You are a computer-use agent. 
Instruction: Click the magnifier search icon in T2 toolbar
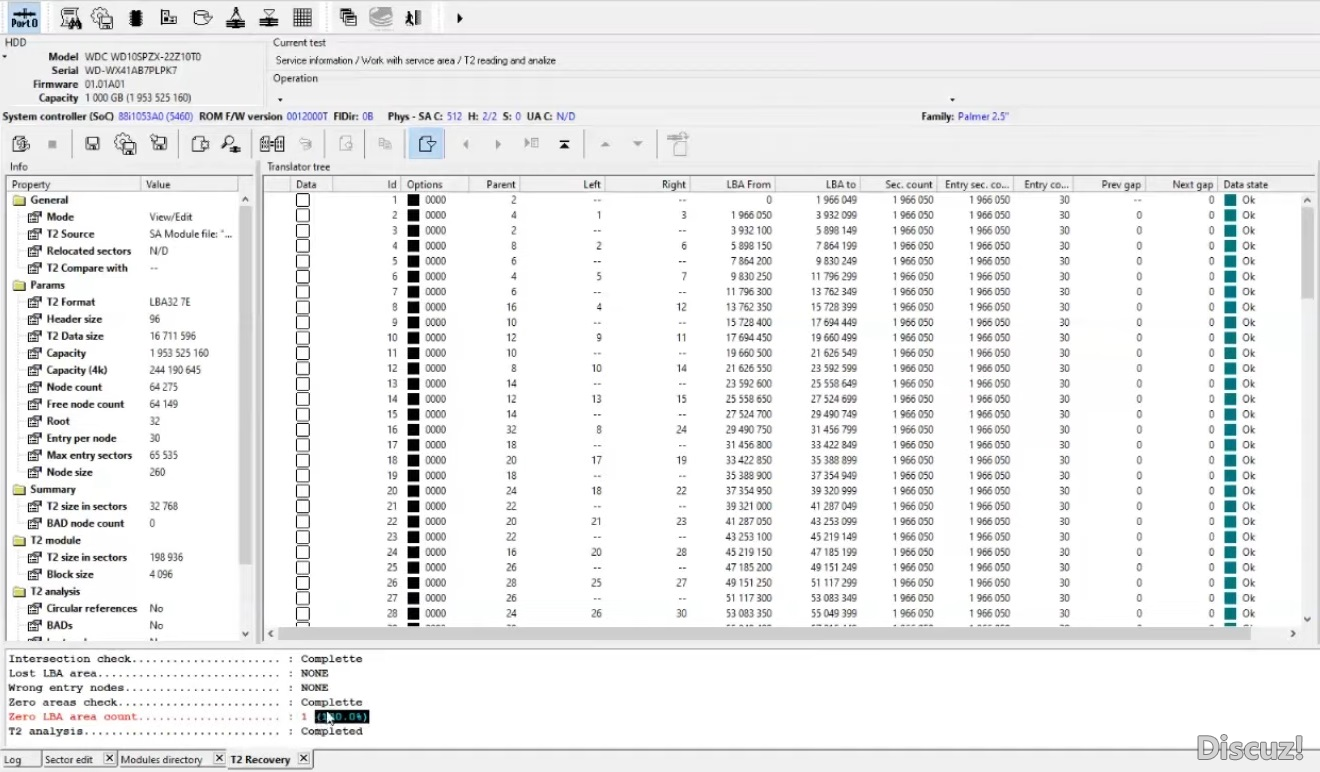(231, 144)
